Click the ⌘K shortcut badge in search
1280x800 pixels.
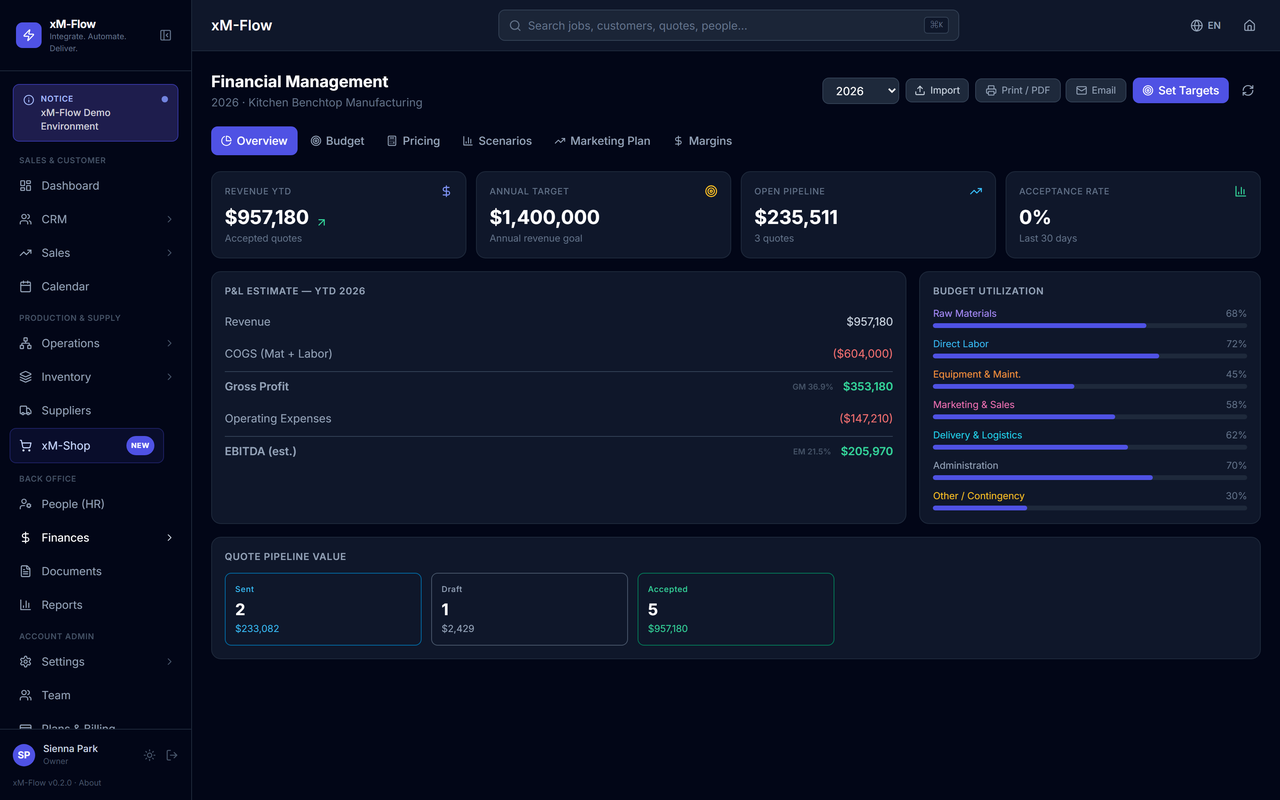coord(936,26)
